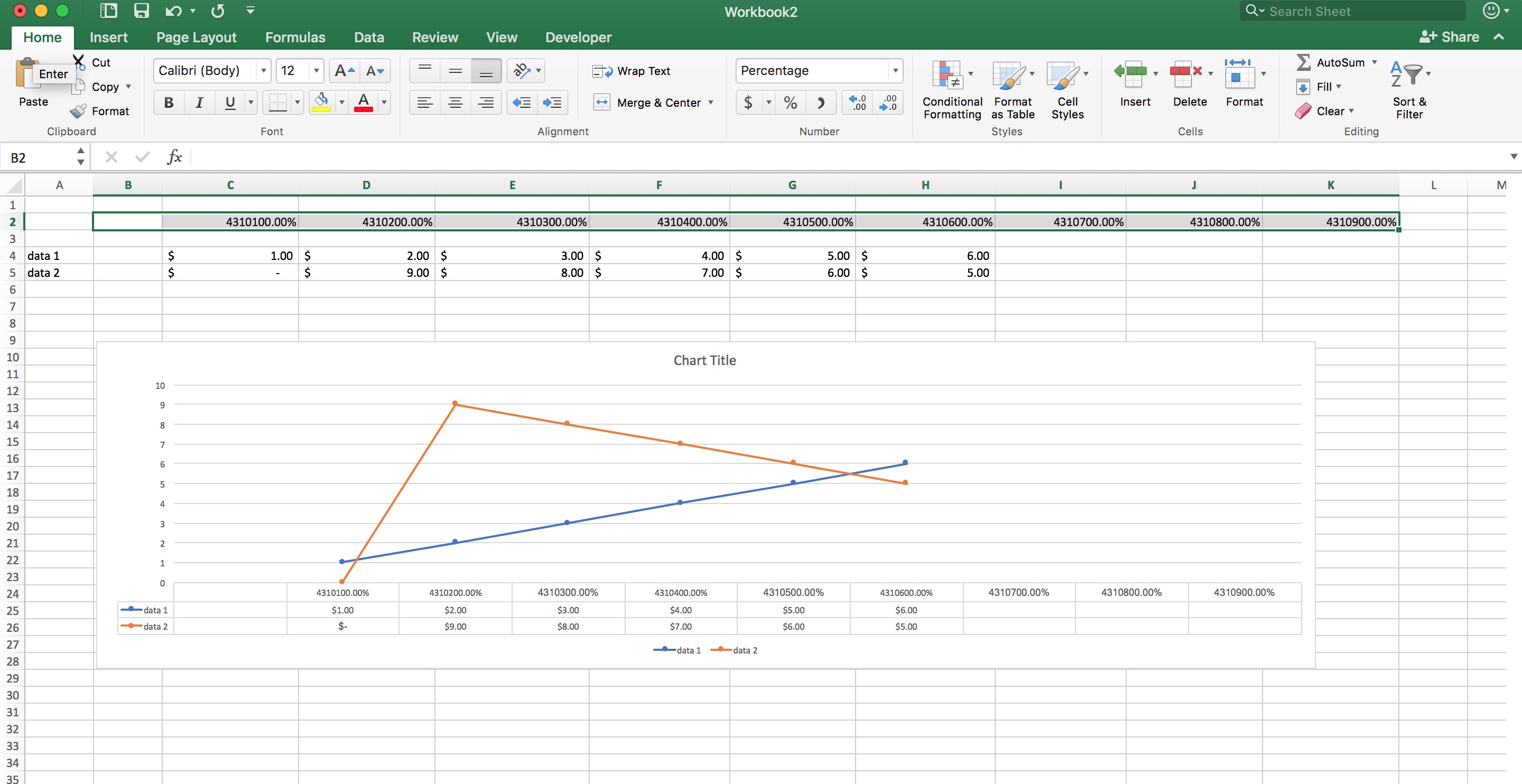Decrease font size with small A icon
Image resolution: width=1522 pixels, height=784 pixels.
(x=375, y=71)
